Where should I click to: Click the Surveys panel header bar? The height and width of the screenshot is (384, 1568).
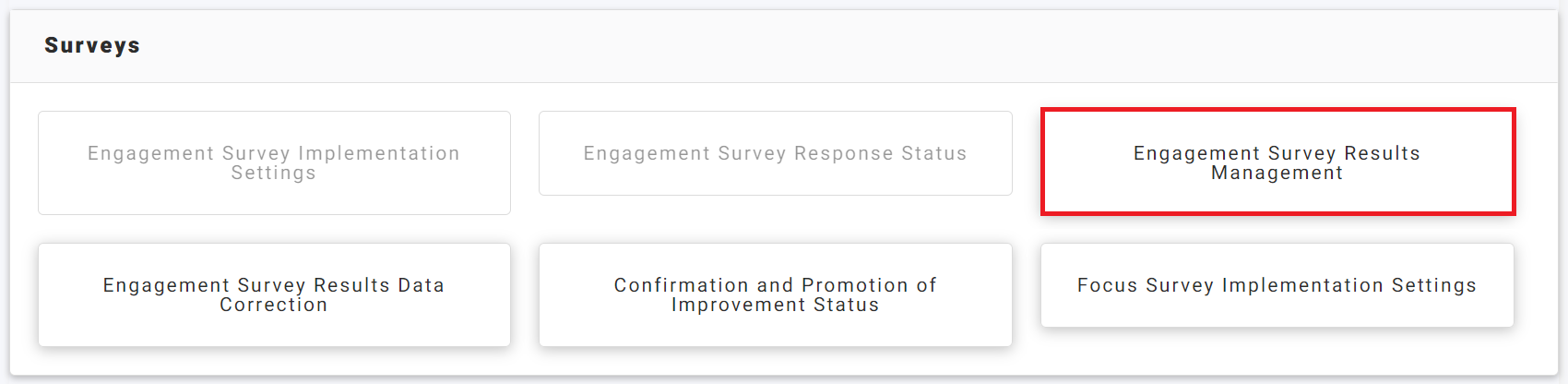pos(784,46)
